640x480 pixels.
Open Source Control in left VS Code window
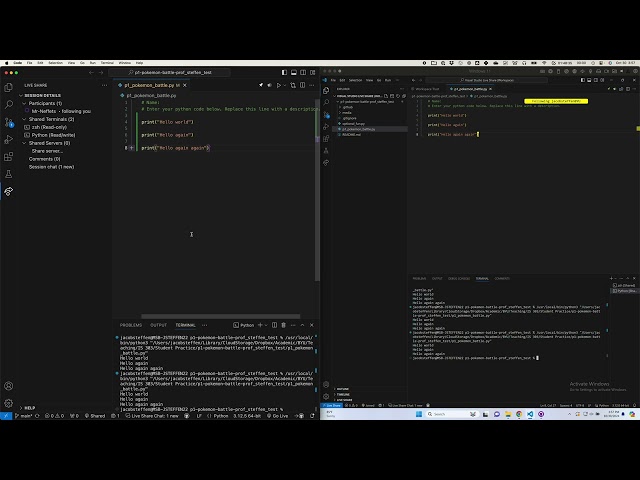click(8, 122)
